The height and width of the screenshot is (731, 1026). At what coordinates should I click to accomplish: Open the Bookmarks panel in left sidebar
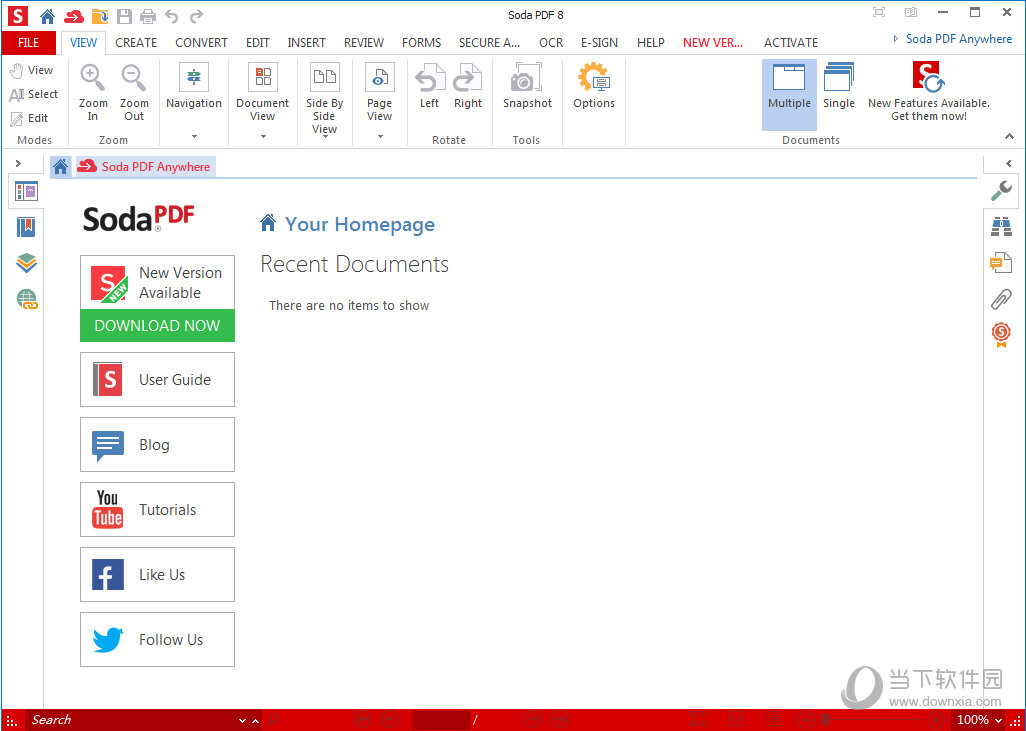(26, 227)
